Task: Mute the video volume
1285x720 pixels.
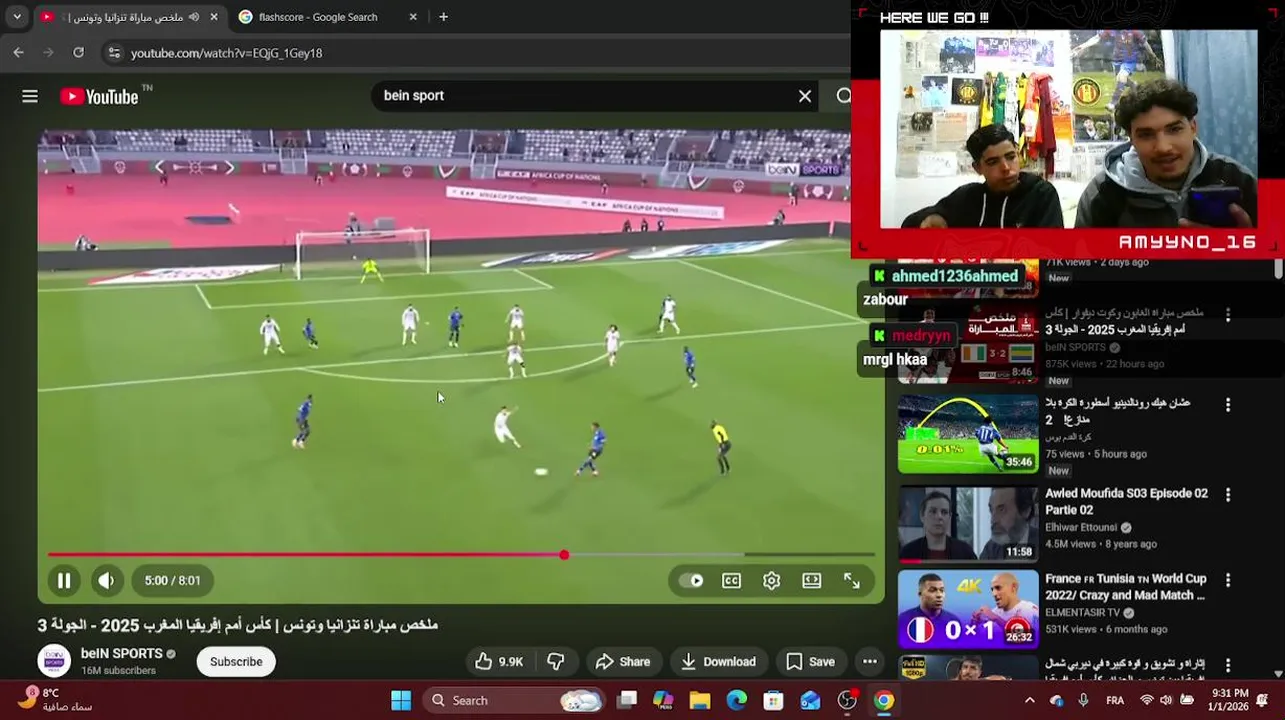Action: [106, 580]
